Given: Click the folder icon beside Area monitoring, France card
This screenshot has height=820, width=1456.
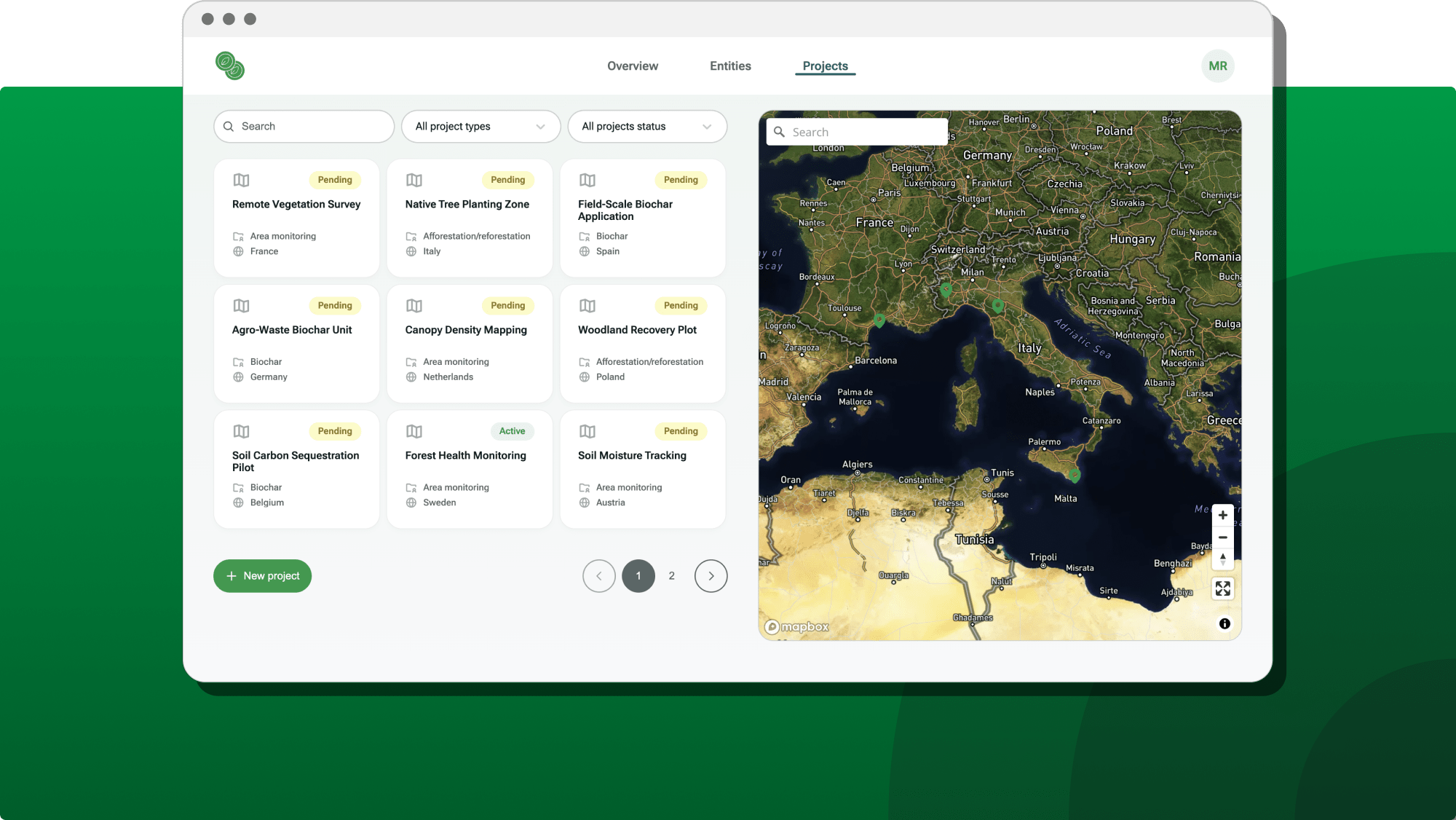Looking at the screenshot, I should pos(238,236).
